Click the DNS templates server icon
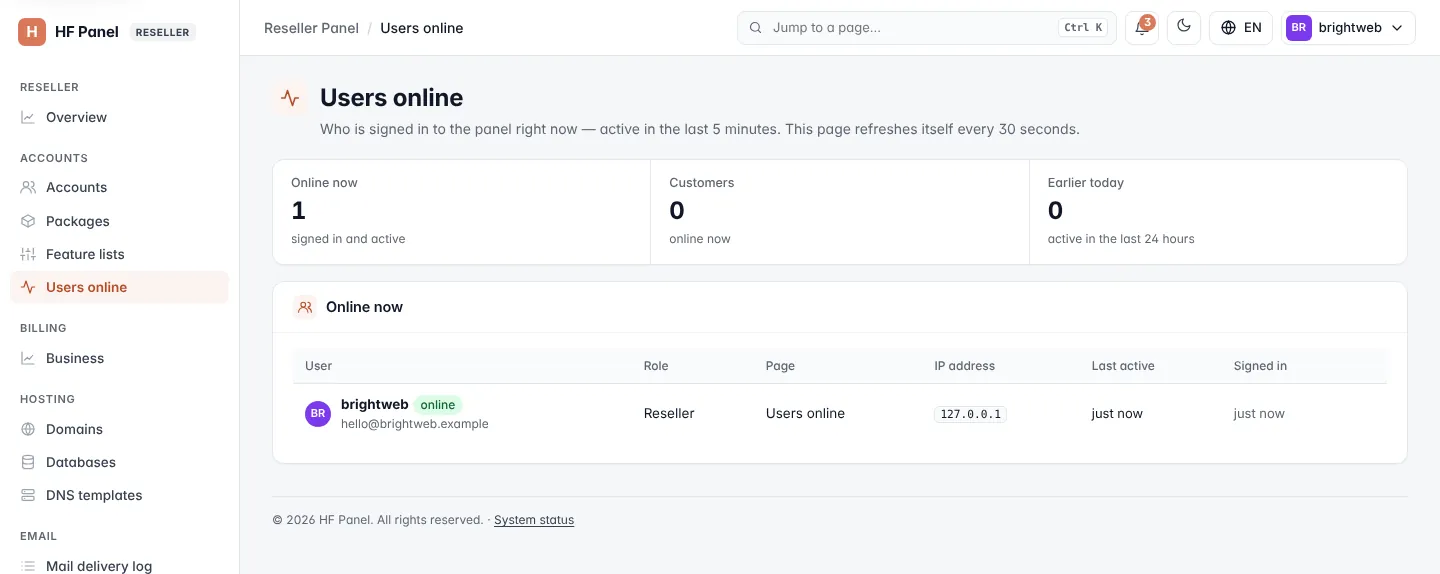Viewport: 1440px width, 574px height. [28, 495]
